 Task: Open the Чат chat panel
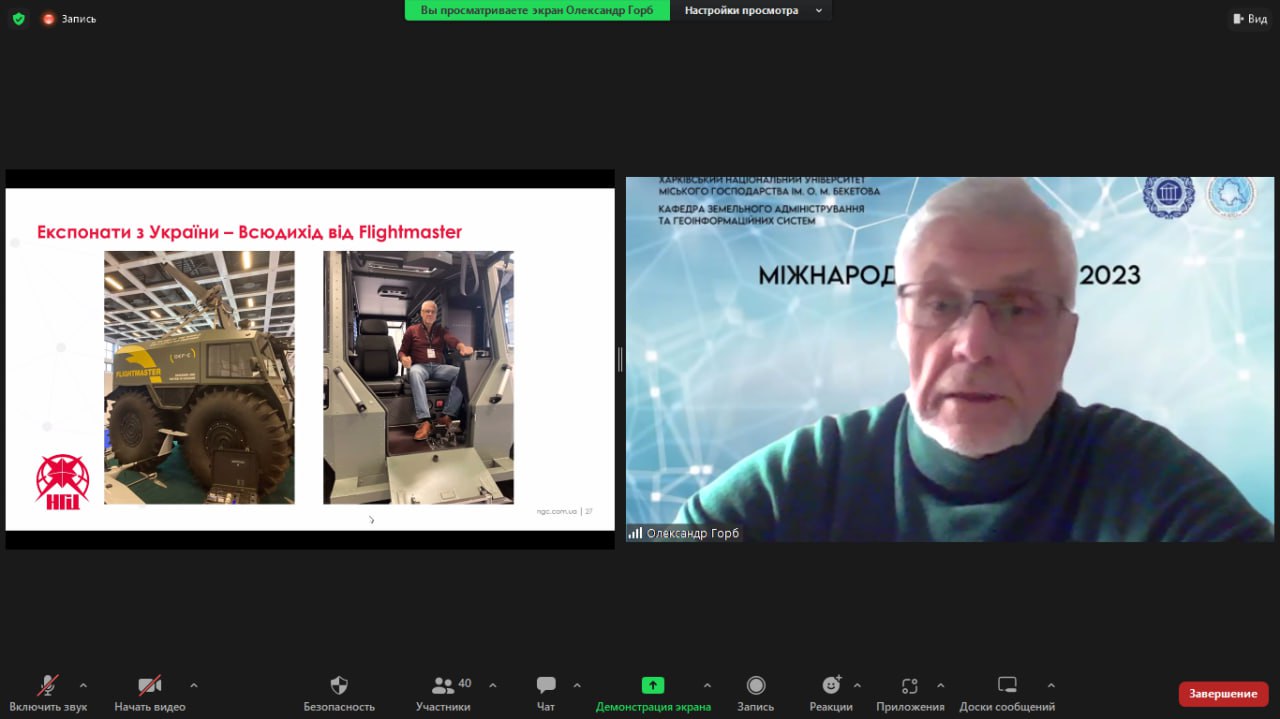coord(546,694)
